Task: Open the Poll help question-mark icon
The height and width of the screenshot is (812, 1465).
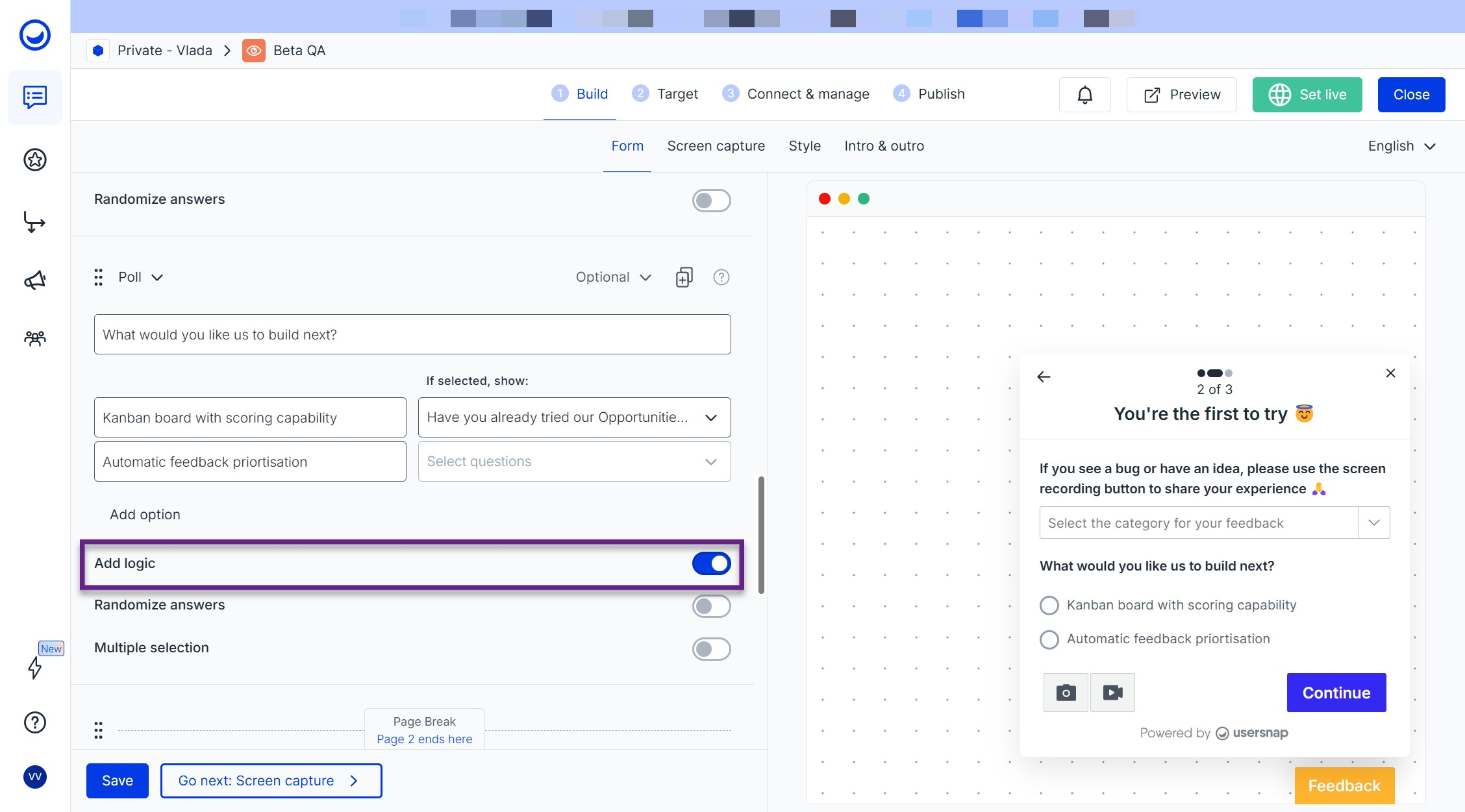Action: coord(721,277)
